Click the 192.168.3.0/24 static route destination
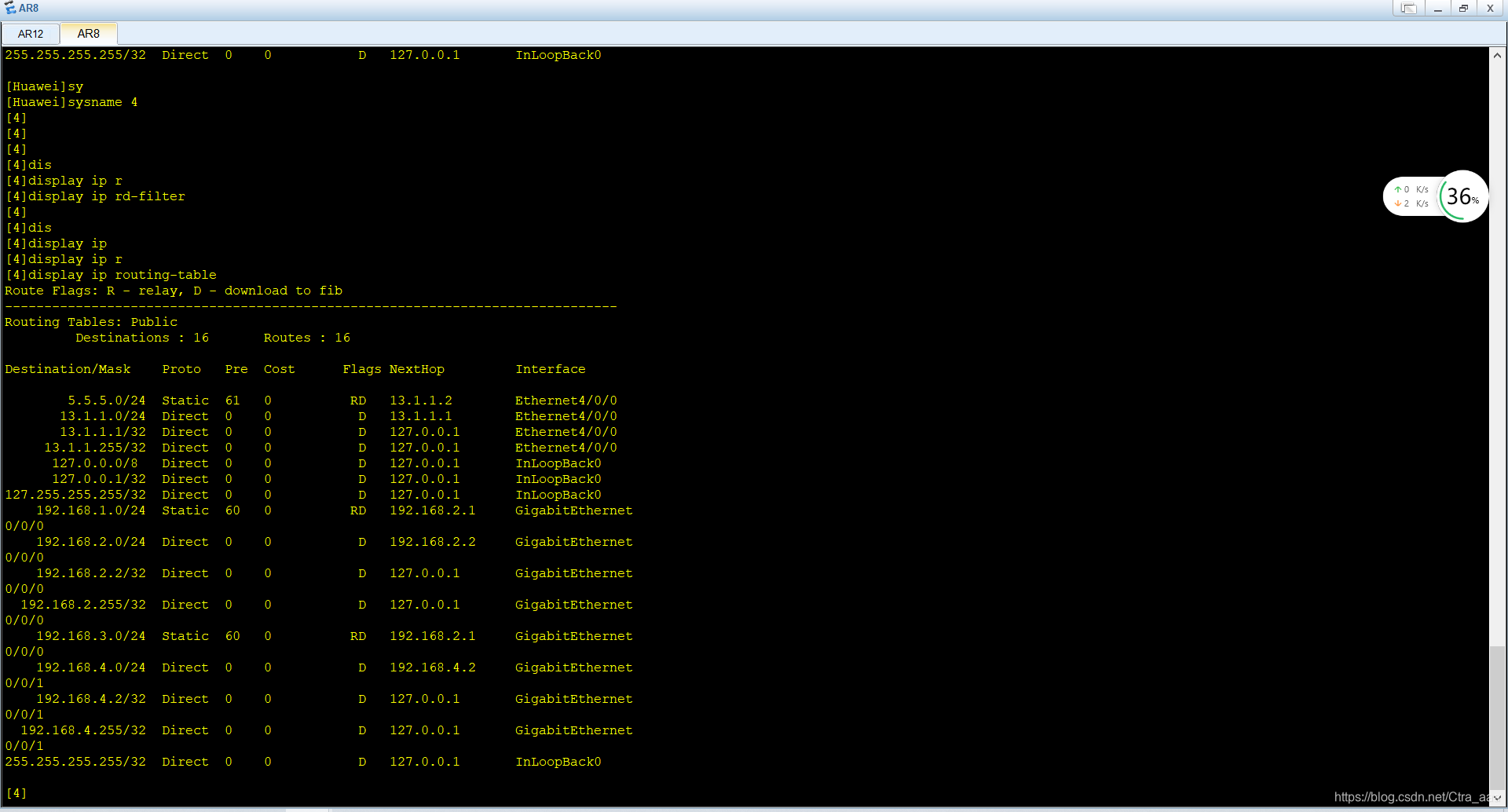The height and width of the screenshot is (812, 1508). click(x=91, y=636)
